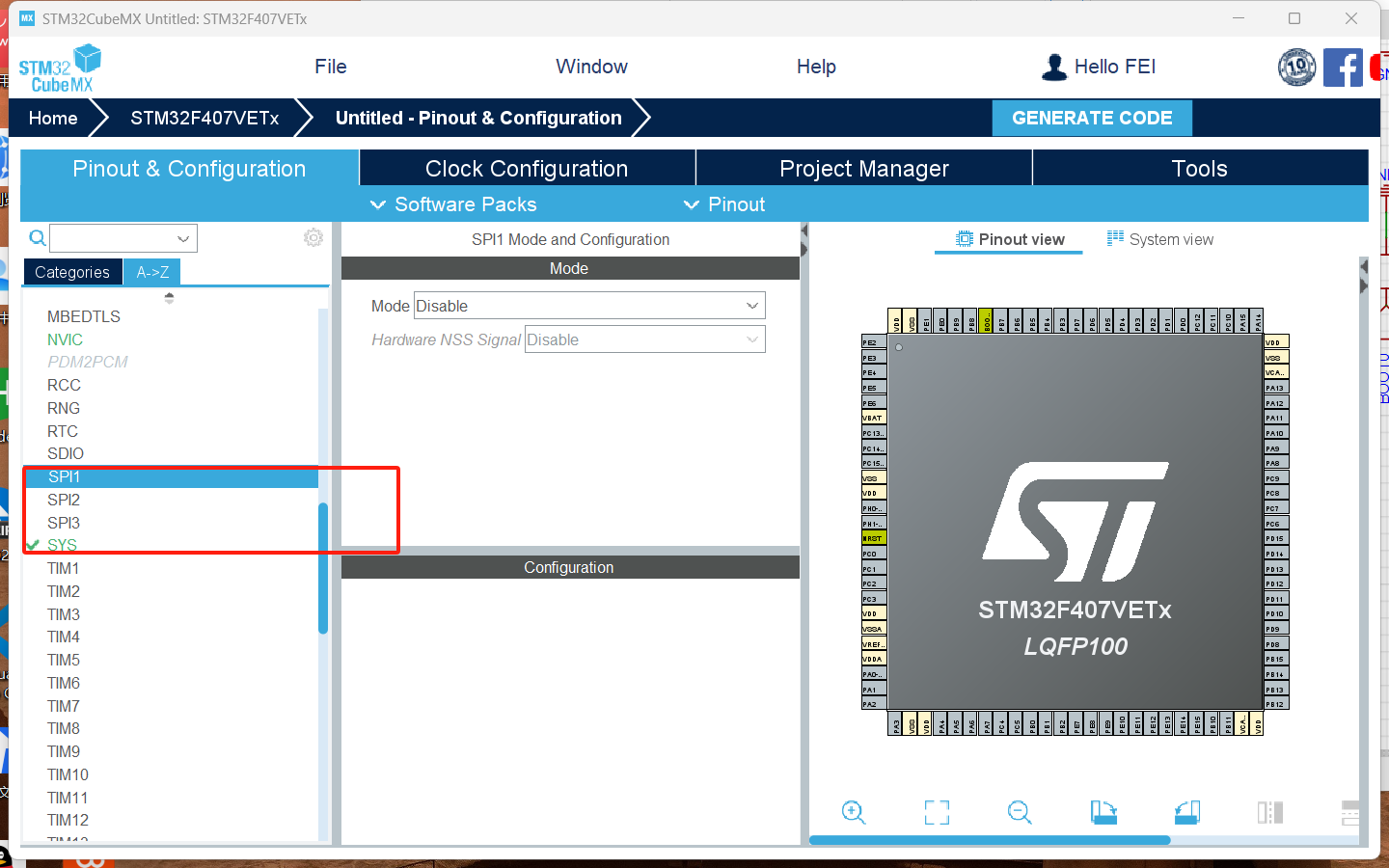Click the green check mark beside SYS
Viewport: 1389px width, 868px height.
[x=34, y=545]
